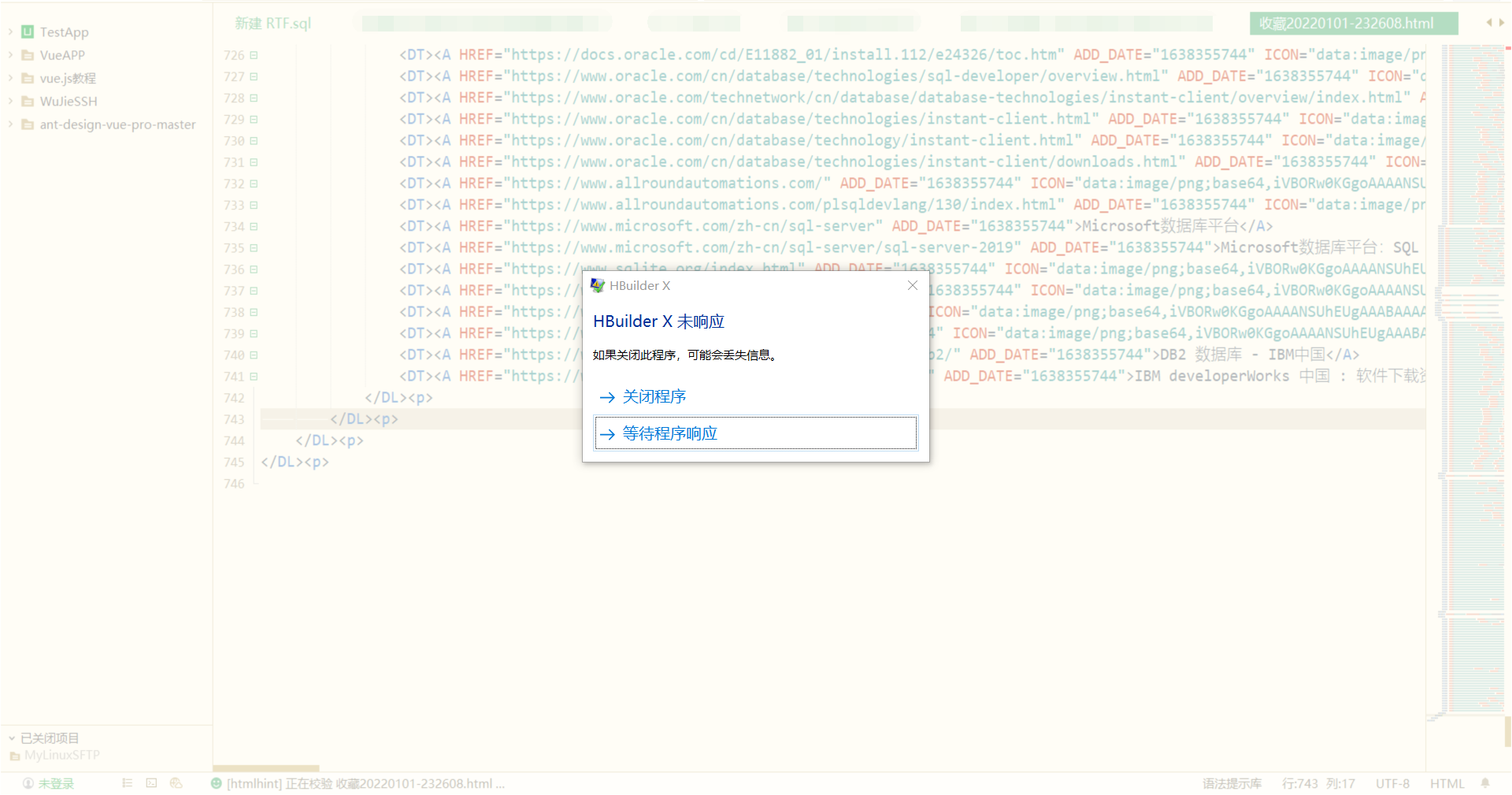Close the HBuilder X not-responding dialog
This screenshot has width=1512, height=795.
pyautogui.click(x=912, y=285)
